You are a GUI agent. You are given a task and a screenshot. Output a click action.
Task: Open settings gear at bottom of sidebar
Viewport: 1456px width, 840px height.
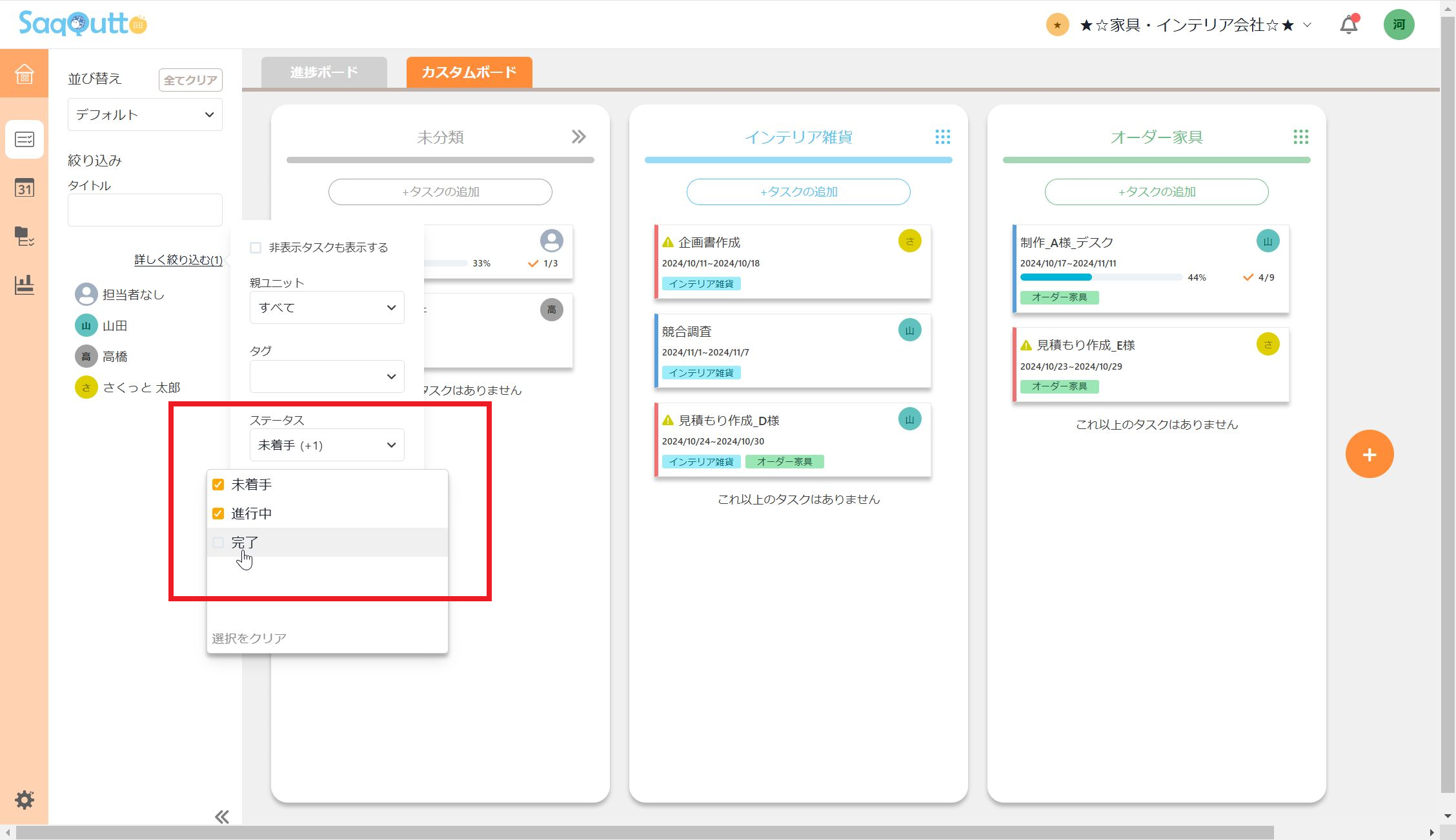pyautogui.click(x=24, y=800)
